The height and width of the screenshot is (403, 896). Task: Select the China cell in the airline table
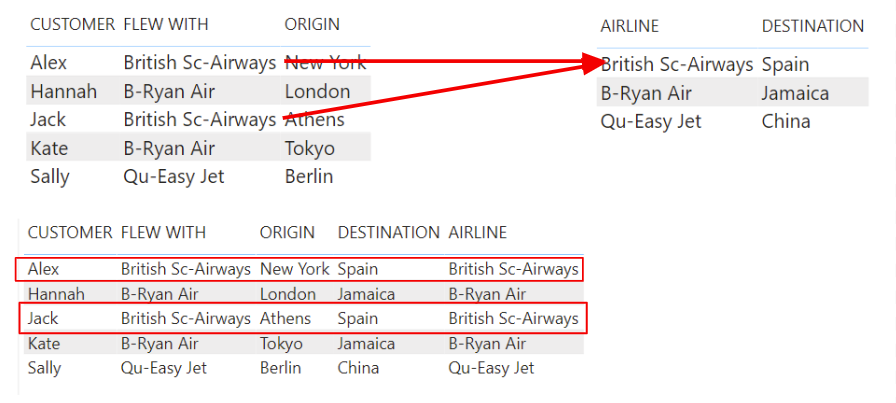tap(785, 122)
